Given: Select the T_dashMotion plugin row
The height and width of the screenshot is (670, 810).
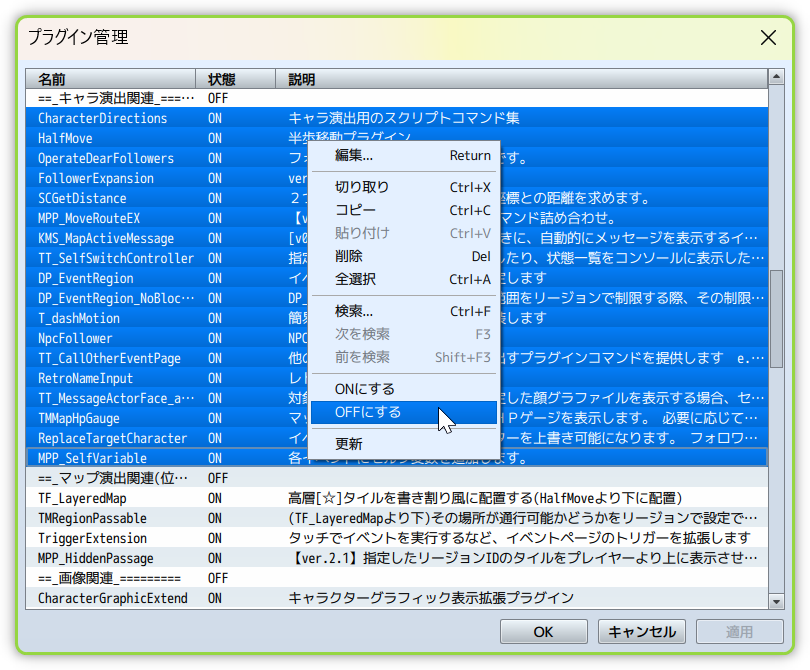Looking at the screenshot, I should (397, 318).
